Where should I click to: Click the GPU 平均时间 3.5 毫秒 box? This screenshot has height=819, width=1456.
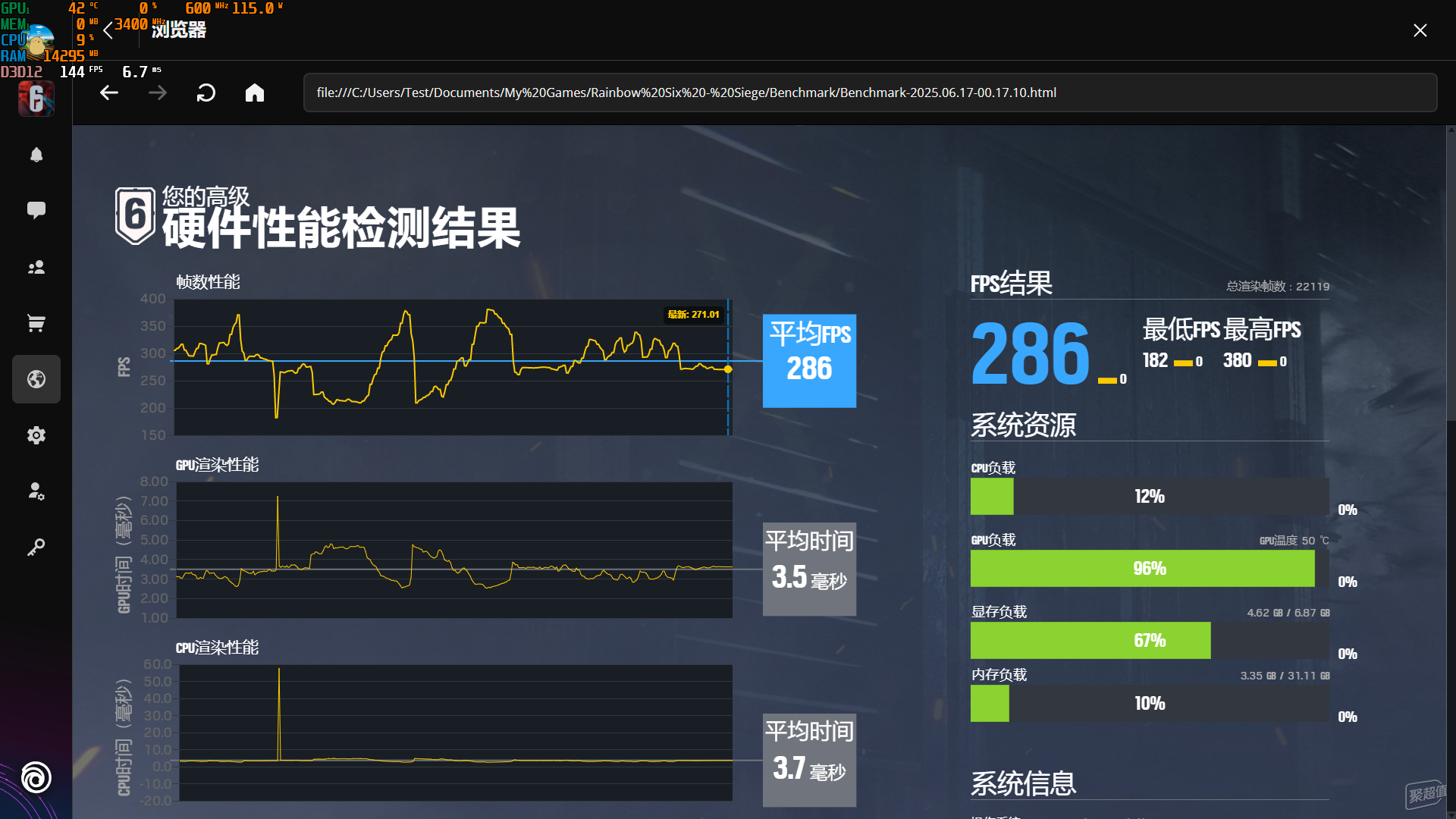809,569
